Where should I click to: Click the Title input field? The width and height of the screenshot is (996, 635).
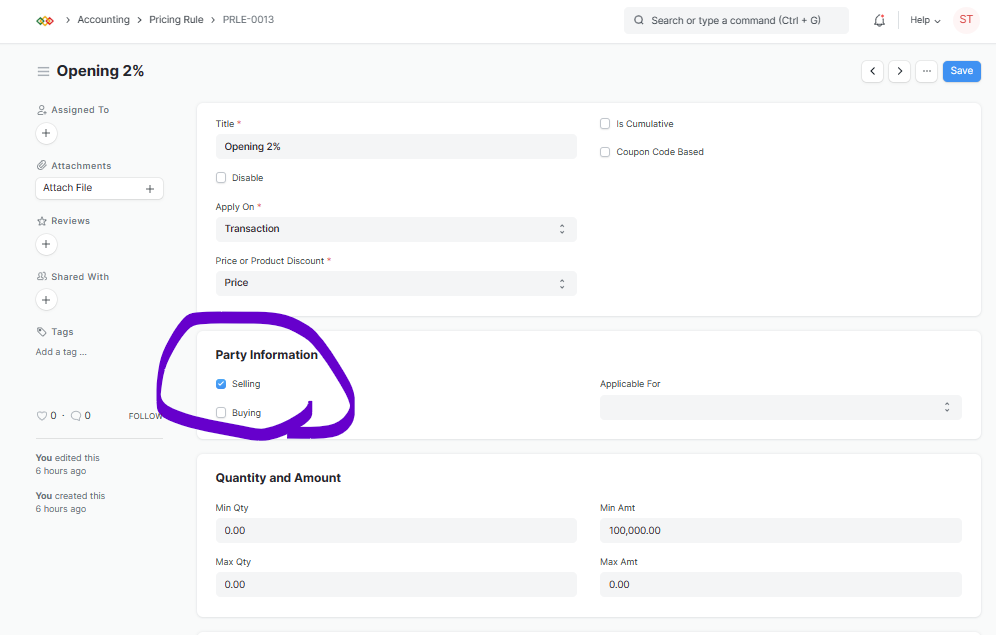tap(396, 147)
